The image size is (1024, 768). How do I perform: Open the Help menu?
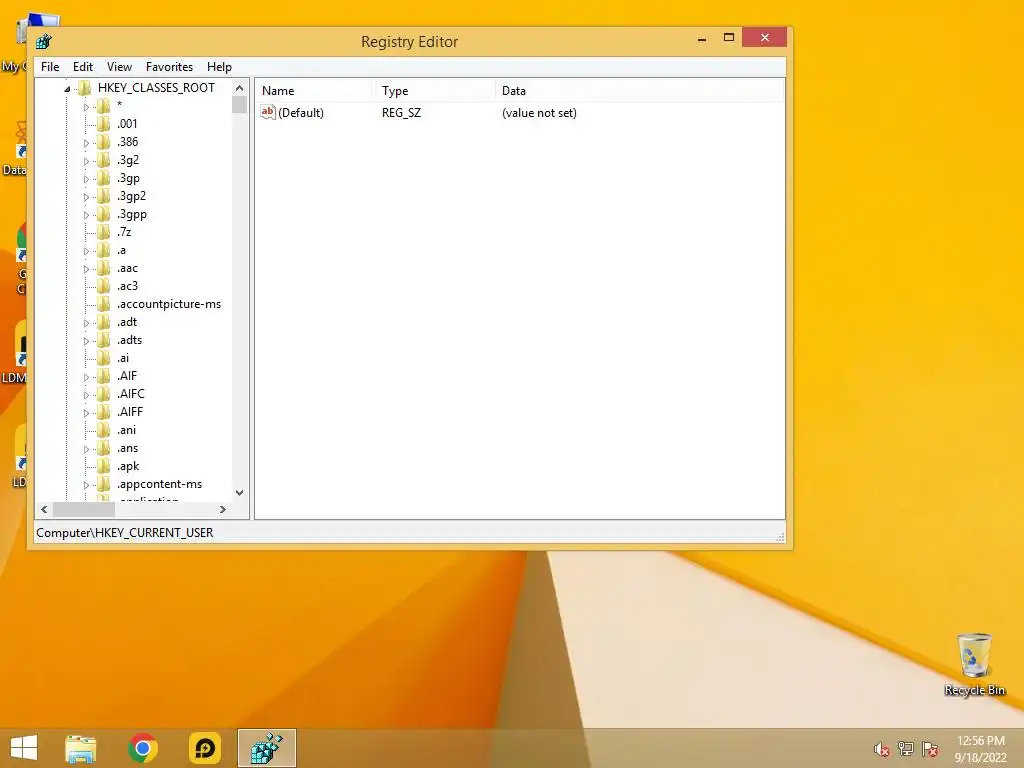219,67
